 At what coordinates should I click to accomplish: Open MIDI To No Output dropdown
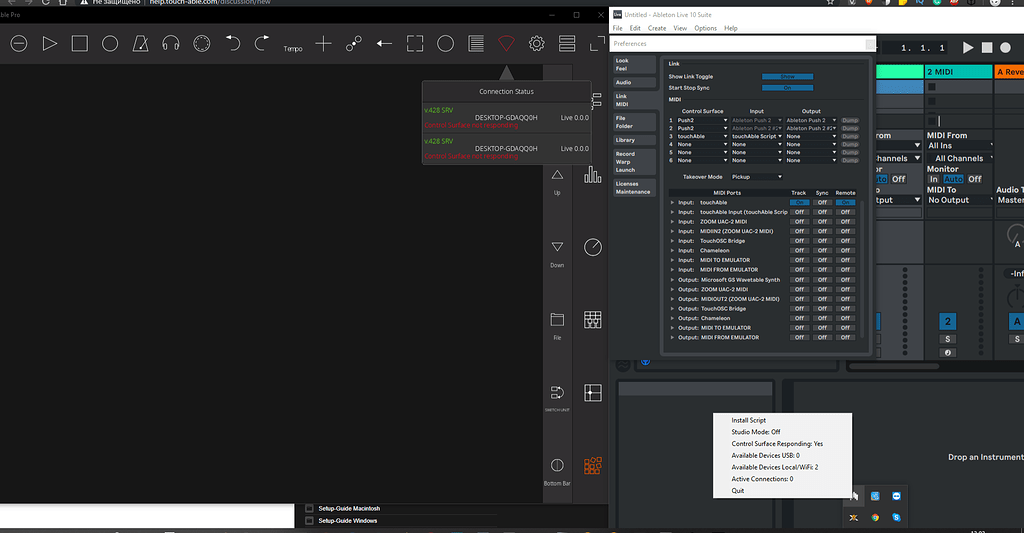[x=960, y=200]
